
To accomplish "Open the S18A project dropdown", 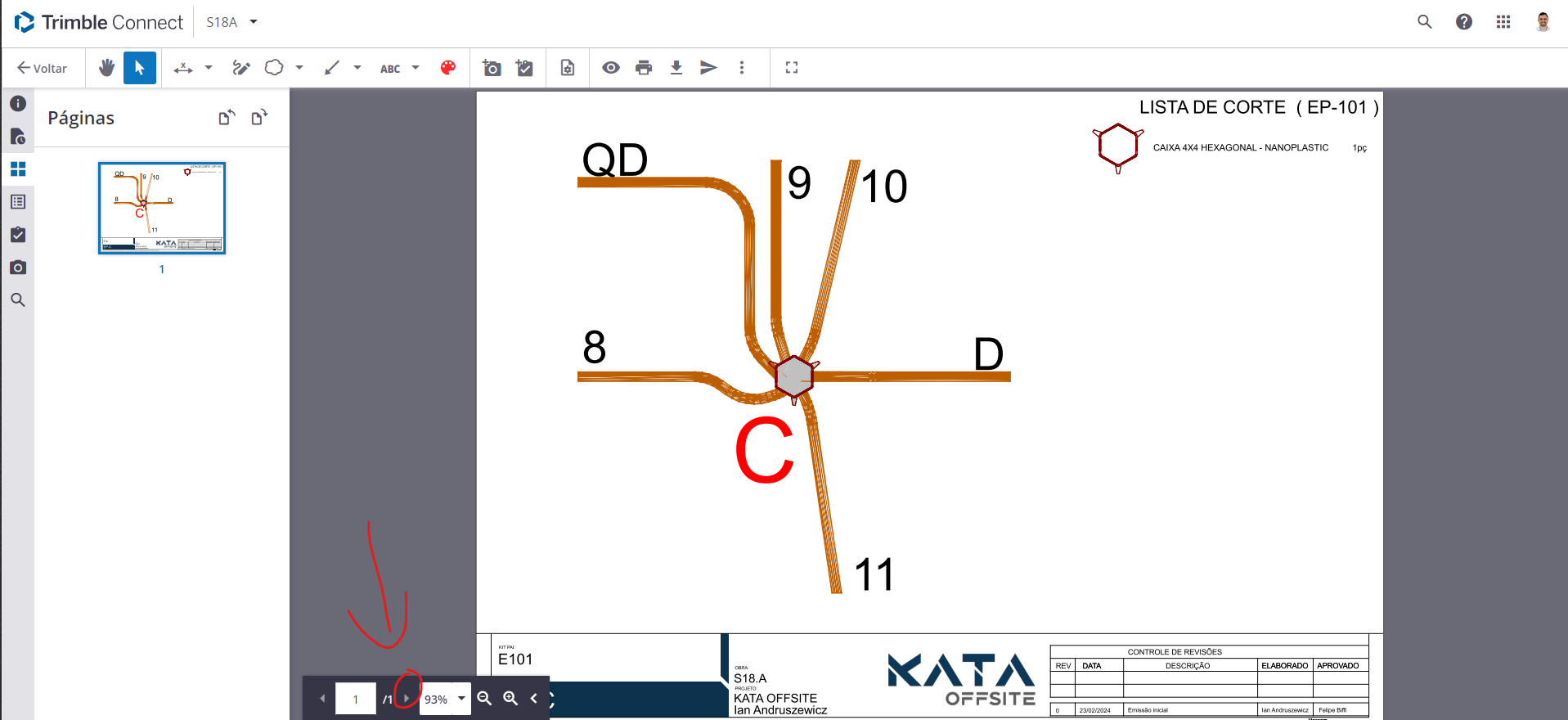I will click(231, 22).
